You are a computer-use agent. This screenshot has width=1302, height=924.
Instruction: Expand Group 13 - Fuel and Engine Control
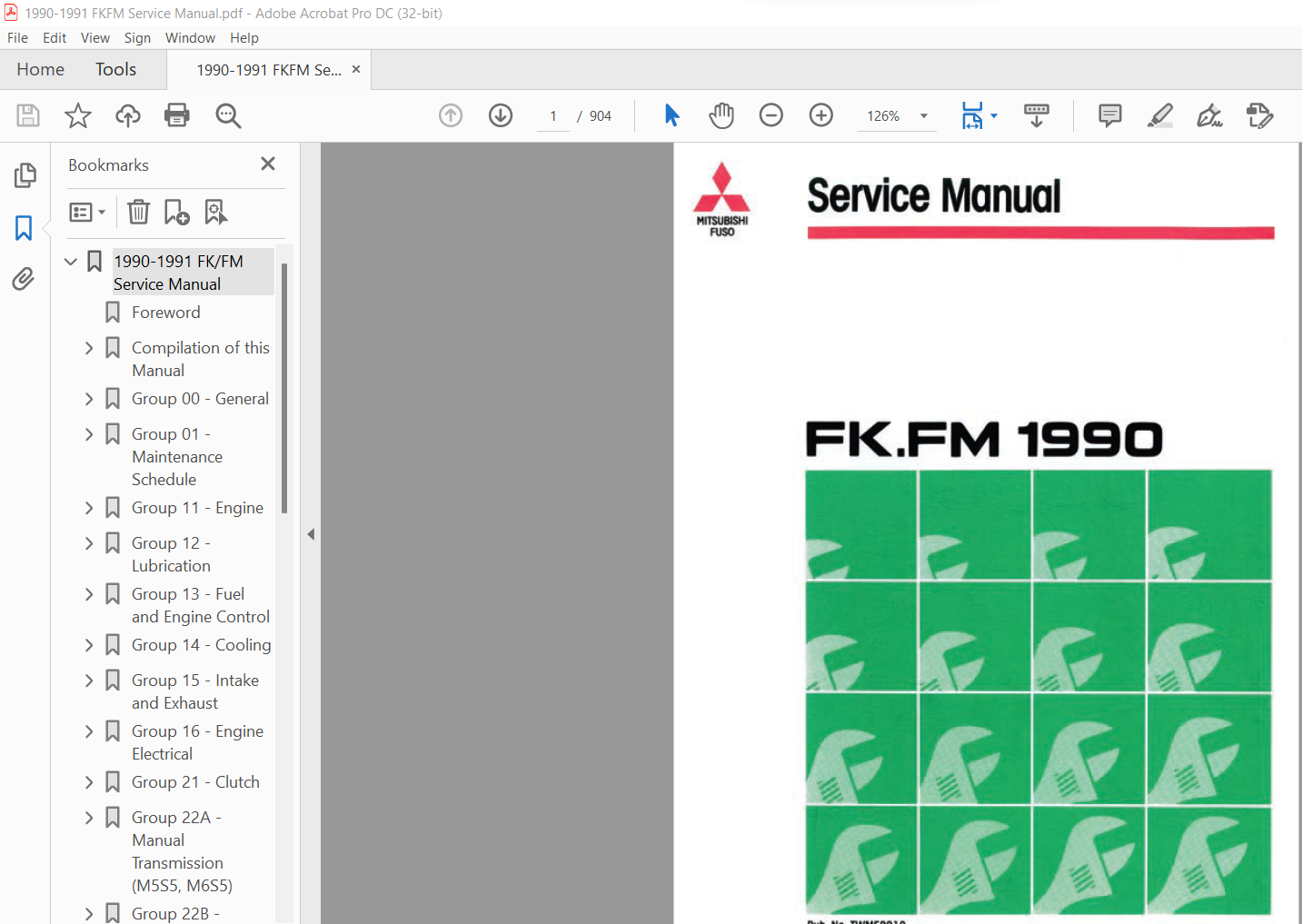pyautogui.click(x=89, y=594)
